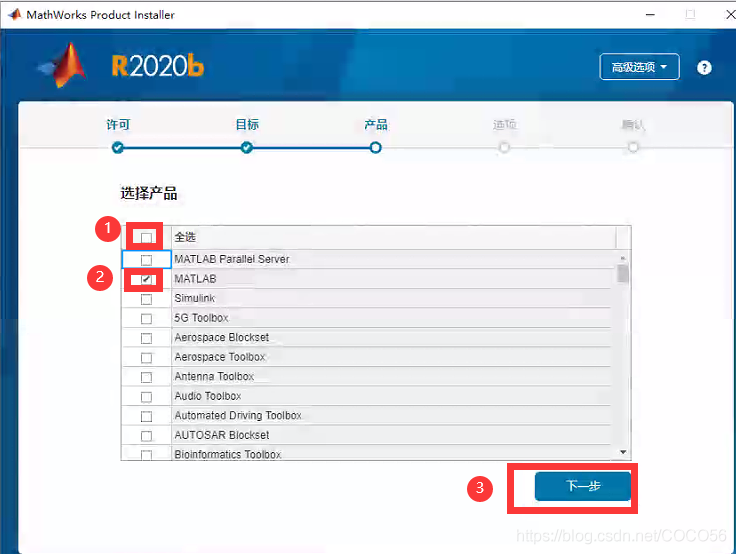Select the MATLAB Parallel Server row text
Viewport: 736px width, 554px height.
[x=232, y=259]
